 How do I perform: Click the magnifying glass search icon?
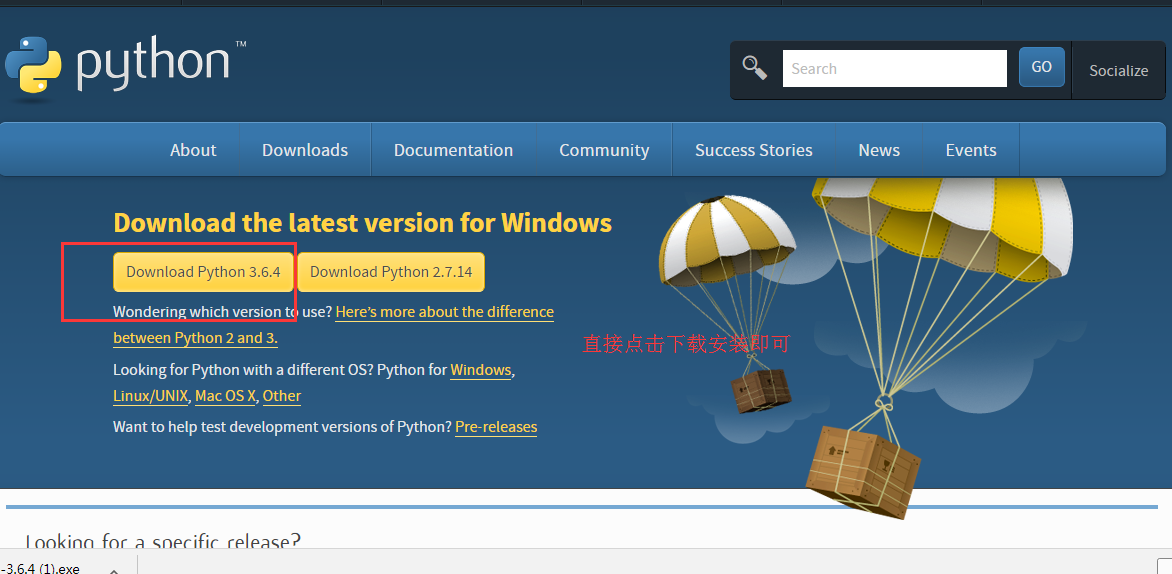(x=754, y=68)
